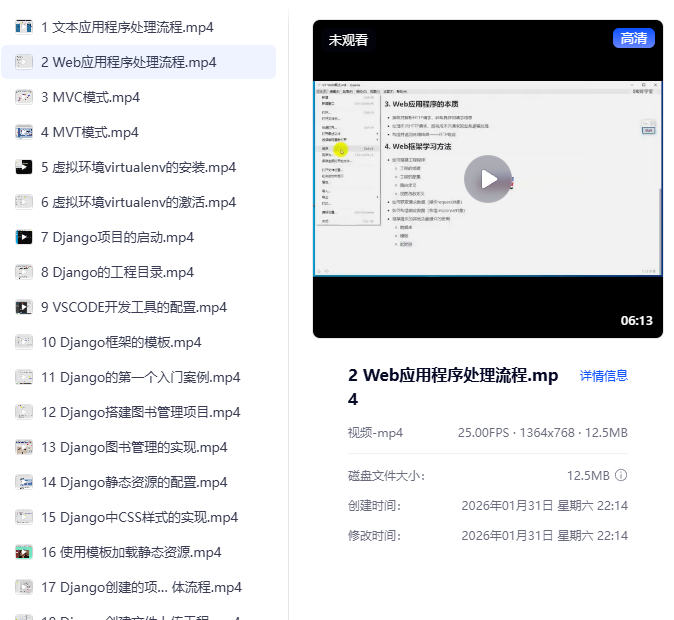The image size is (674, 620).
Task: Click the thumbnail icon of 13 Django图书管理的实现.mp4
Action: pos(24,447)
